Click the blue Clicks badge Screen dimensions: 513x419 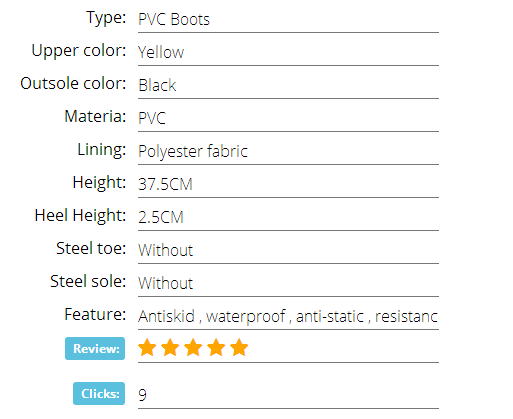tap(99, 393)
